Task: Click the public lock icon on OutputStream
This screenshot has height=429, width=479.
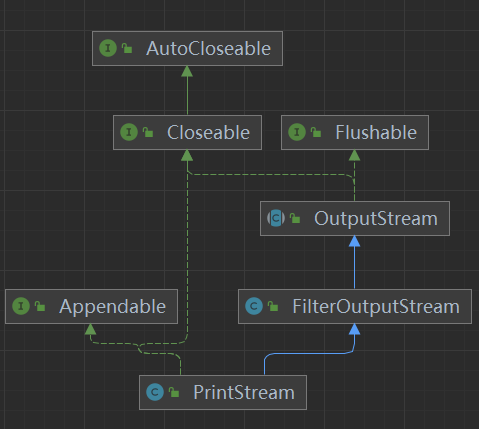Action: [295, 218]
